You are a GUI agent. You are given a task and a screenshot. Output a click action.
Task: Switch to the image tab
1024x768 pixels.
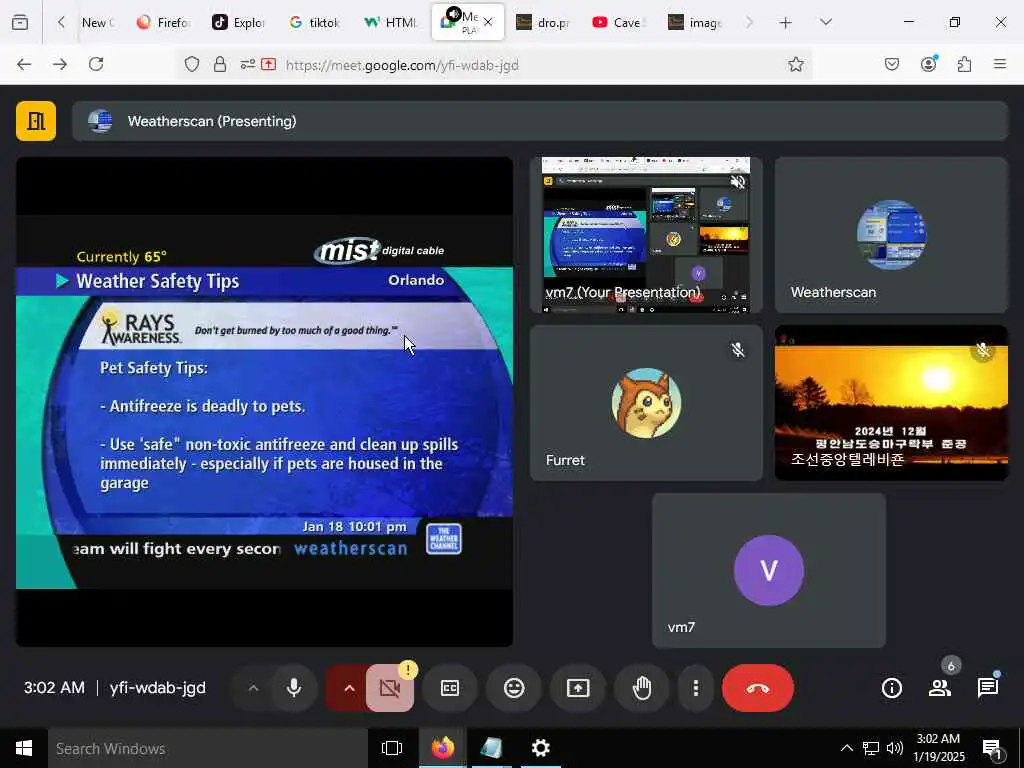pos(695,23)
